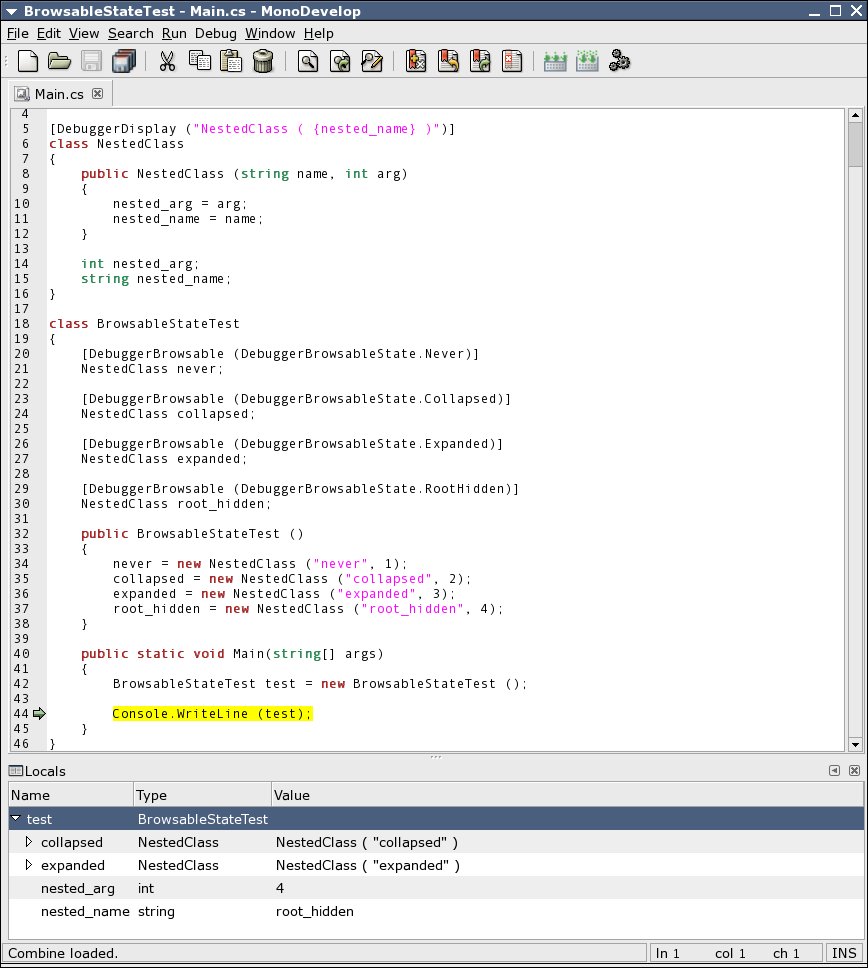868x968 pixels.
Task: Click the Save All stacked floppies icon
Action: (x=123, y=61)
